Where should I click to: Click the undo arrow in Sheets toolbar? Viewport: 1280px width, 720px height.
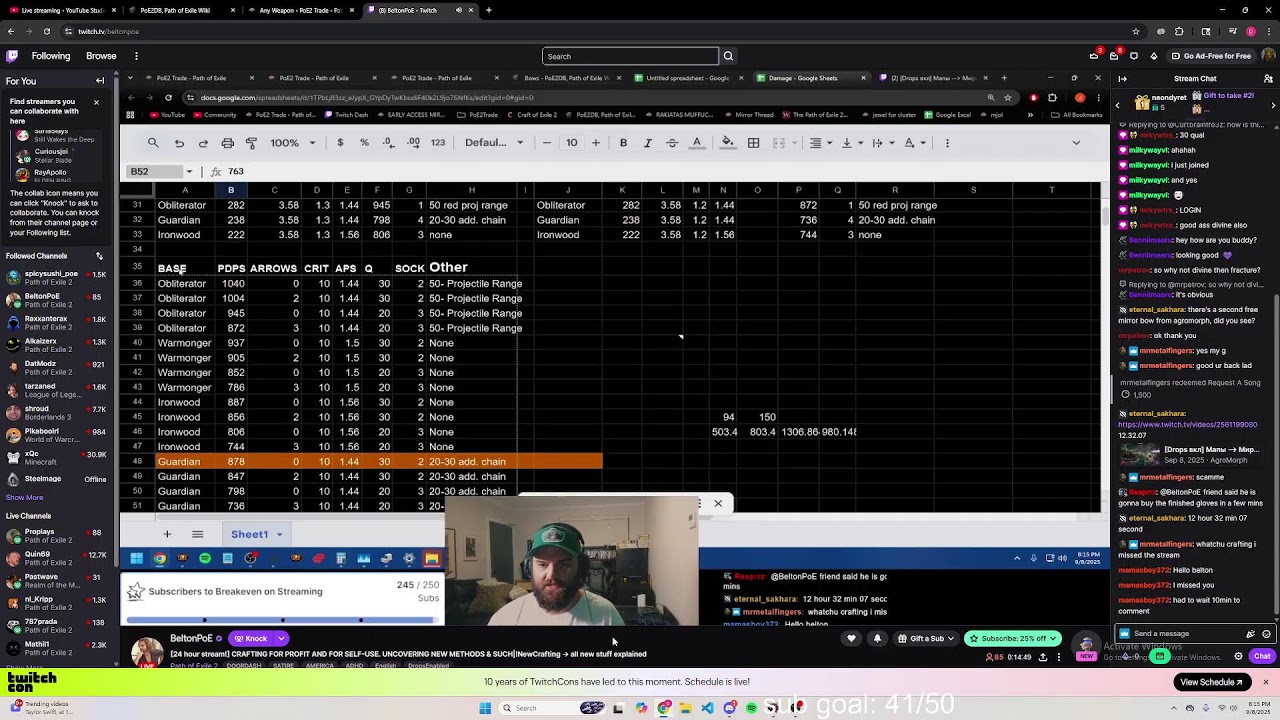click(179, 143)
